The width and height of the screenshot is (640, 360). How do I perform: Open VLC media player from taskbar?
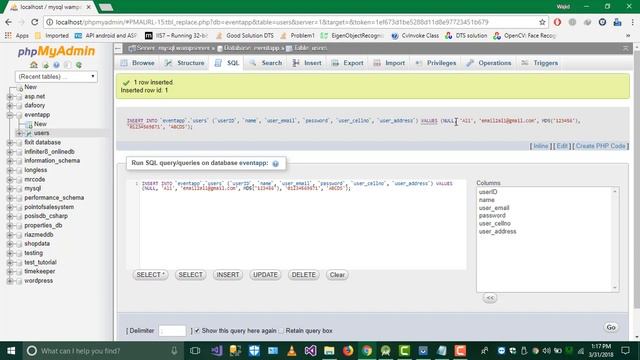point(291,351)
